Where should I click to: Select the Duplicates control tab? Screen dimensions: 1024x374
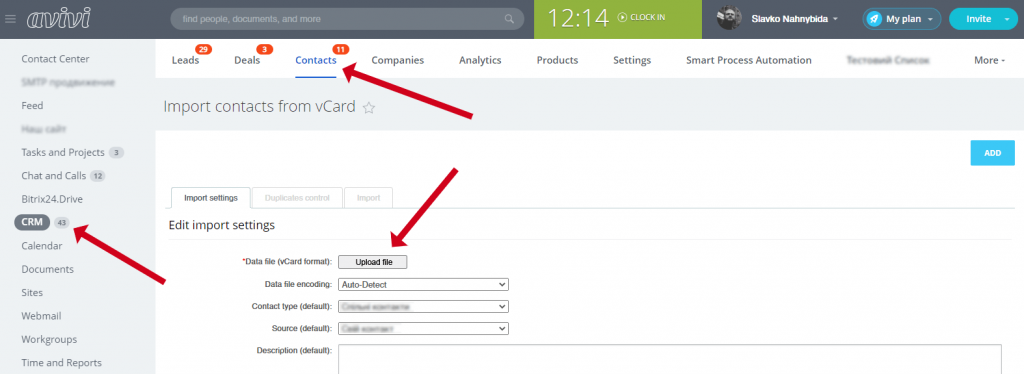point(297,198)
